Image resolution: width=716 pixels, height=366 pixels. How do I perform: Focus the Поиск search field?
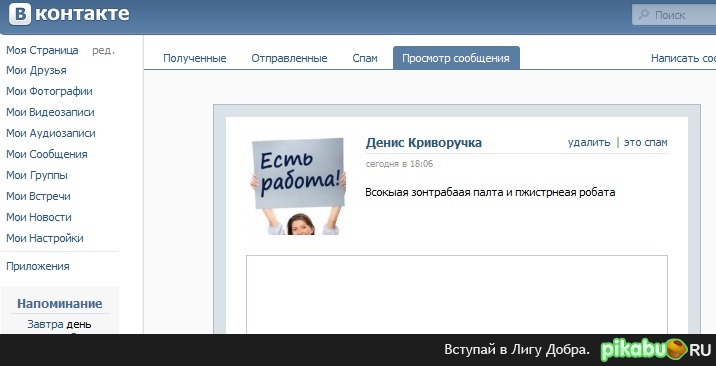point(674,15)
